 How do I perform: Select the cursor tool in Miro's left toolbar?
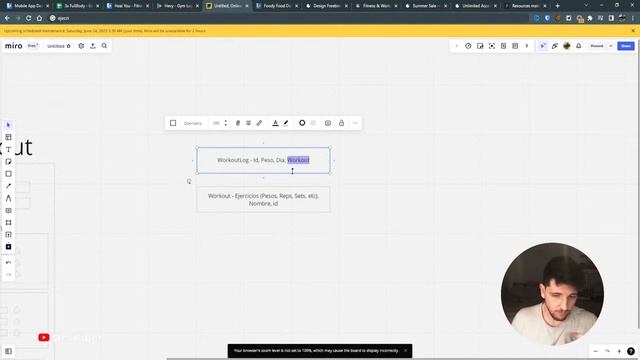8,125
